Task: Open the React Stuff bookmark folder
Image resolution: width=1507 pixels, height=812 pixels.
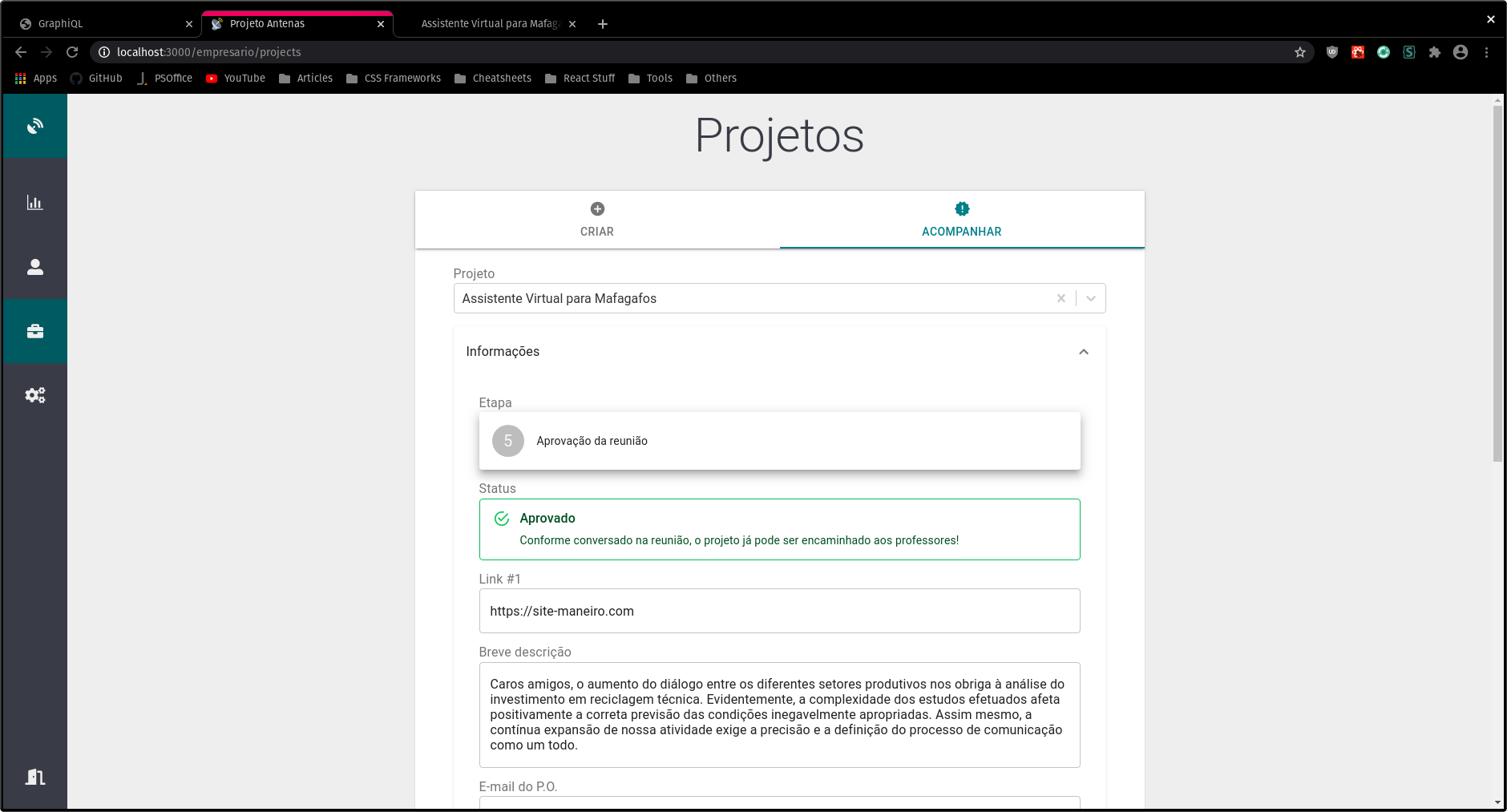Action: point(580,79)
